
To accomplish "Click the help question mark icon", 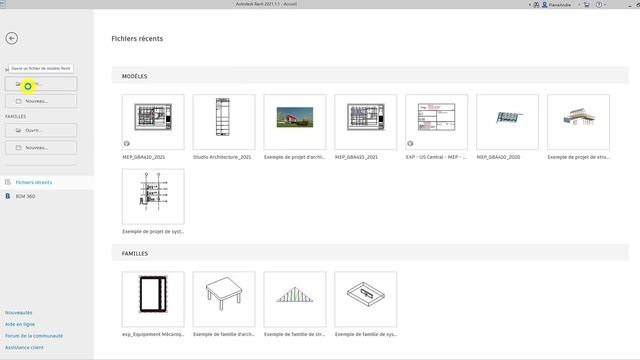I will click(x=599, y=4).
